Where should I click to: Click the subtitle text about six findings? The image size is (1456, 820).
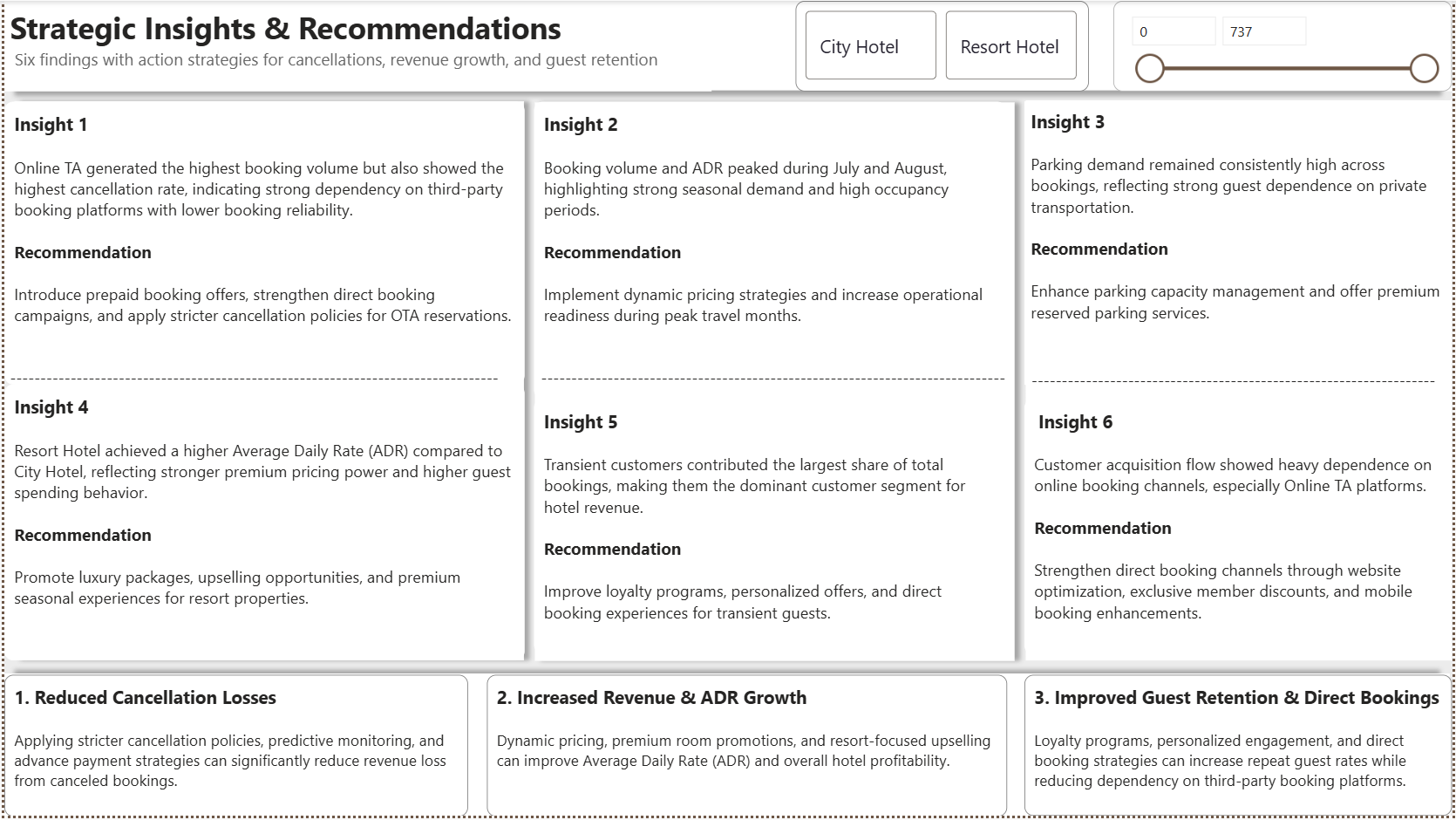click(336, 60)
